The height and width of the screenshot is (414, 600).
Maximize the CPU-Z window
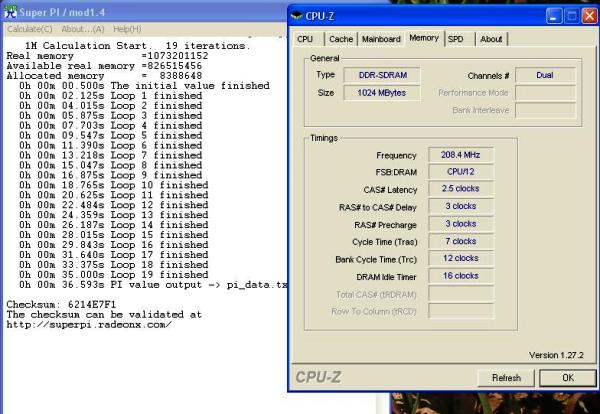coord(572,16)
